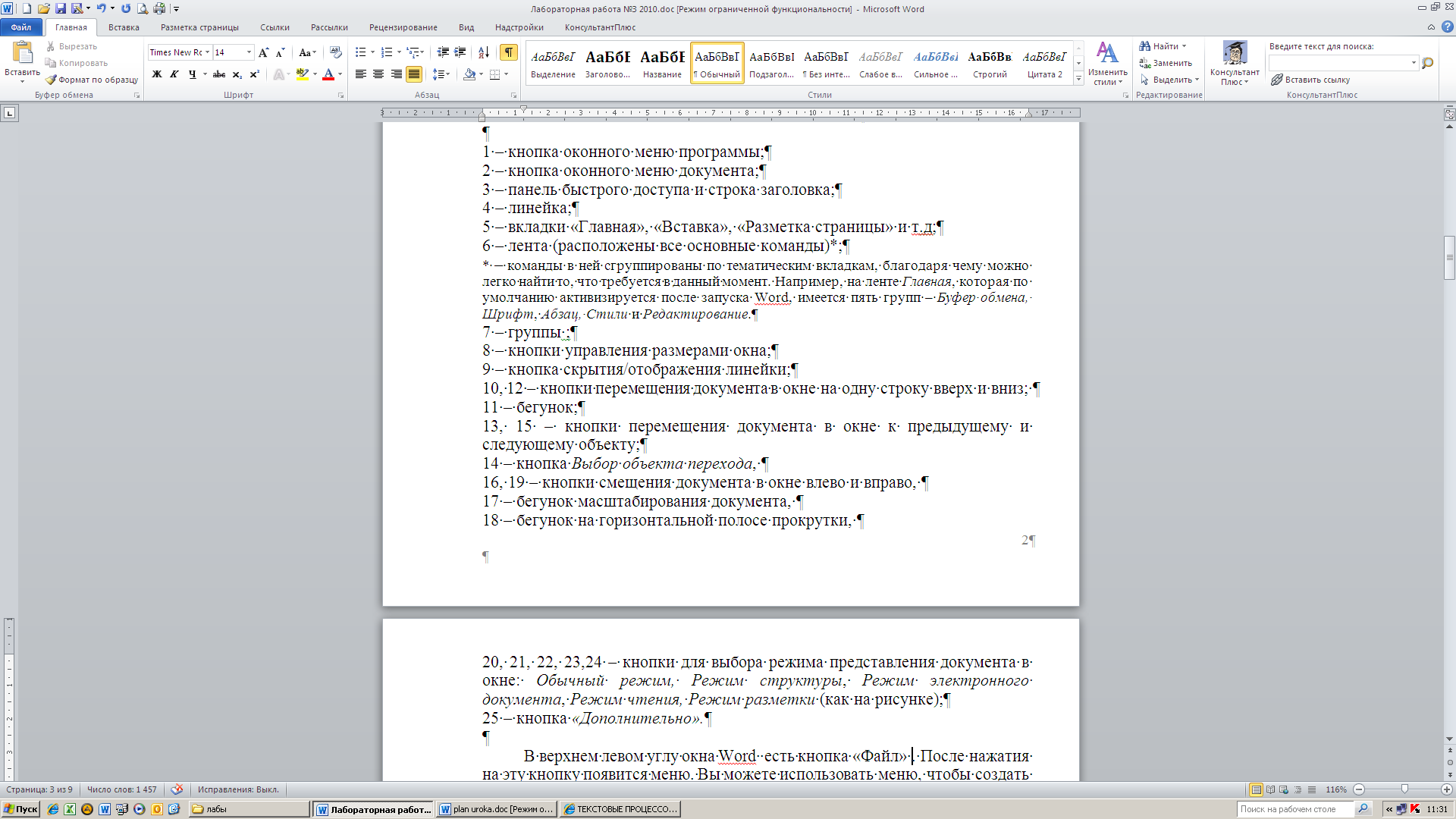Screen dimensions: 1456x819
Task: Toggle Italic (К) formatting
Action: click(174, 74)
